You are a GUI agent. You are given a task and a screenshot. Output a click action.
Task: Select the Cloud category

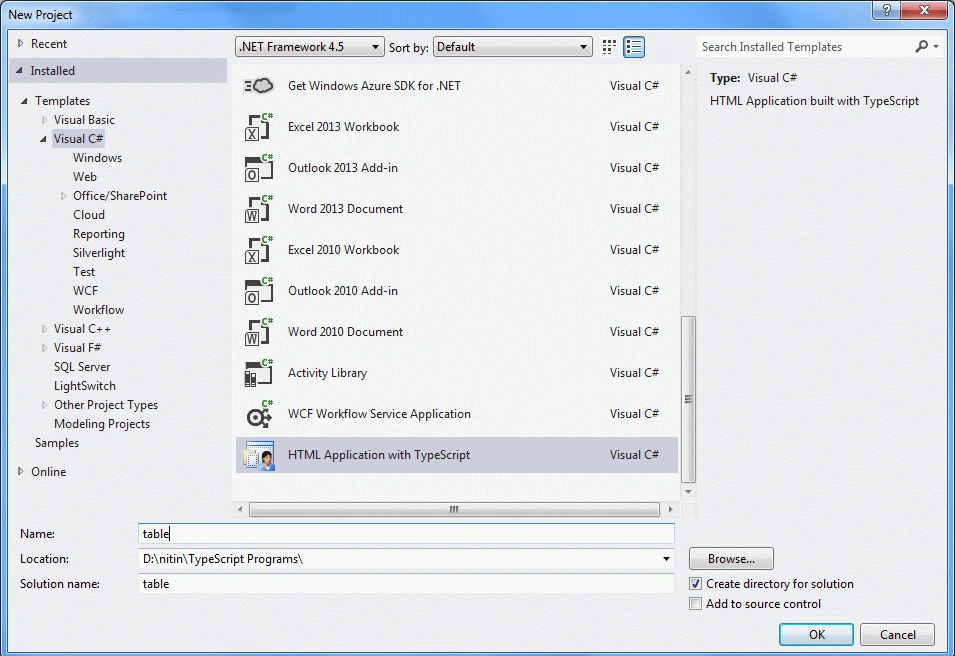(x=89, y=215)
